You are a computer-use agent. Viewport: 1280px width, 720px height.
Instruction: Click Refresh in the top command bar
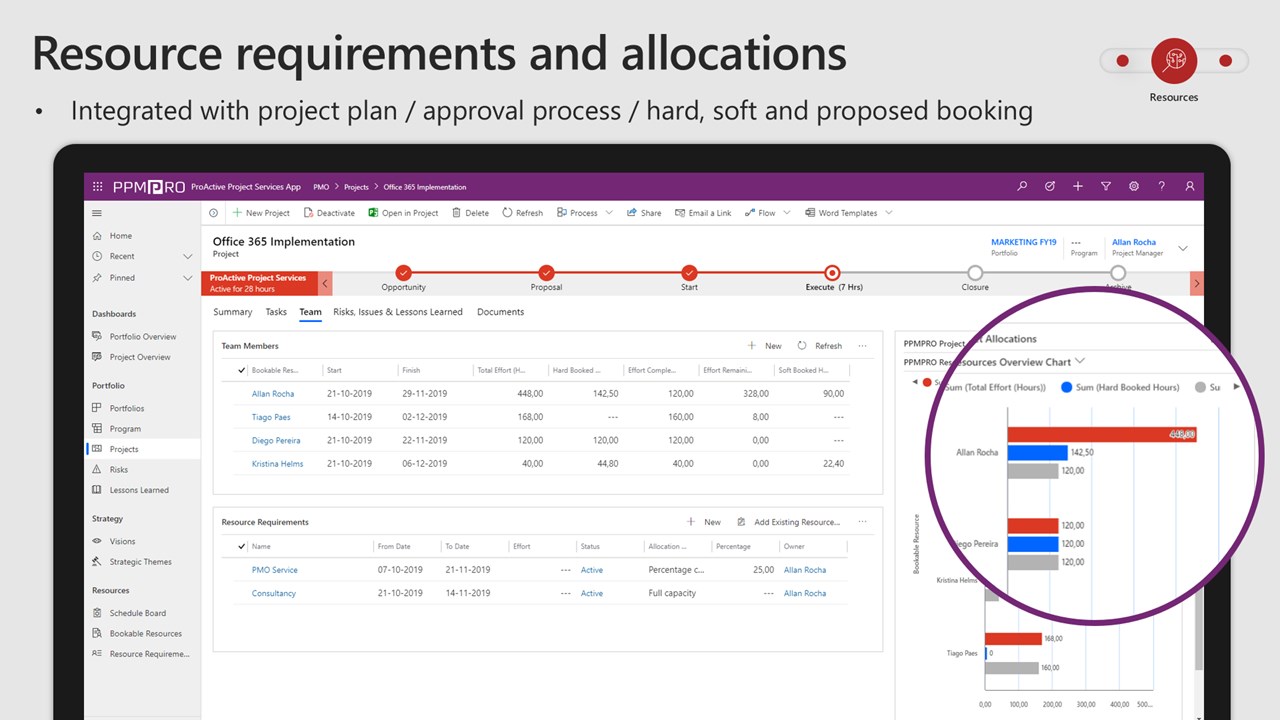(x=523, y=213)
